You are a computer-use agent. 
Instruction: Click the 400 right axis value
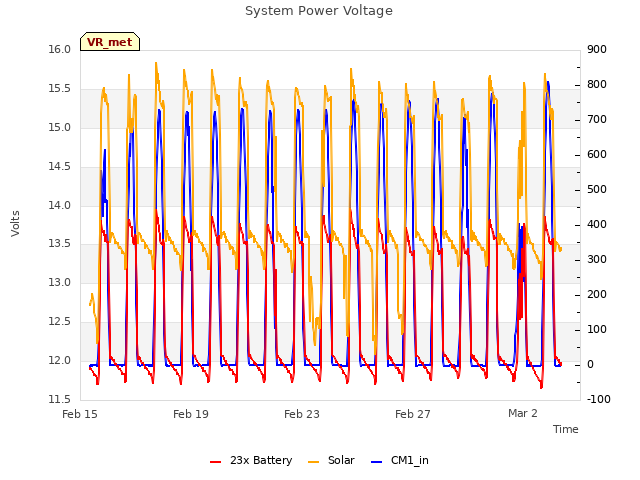597,224
